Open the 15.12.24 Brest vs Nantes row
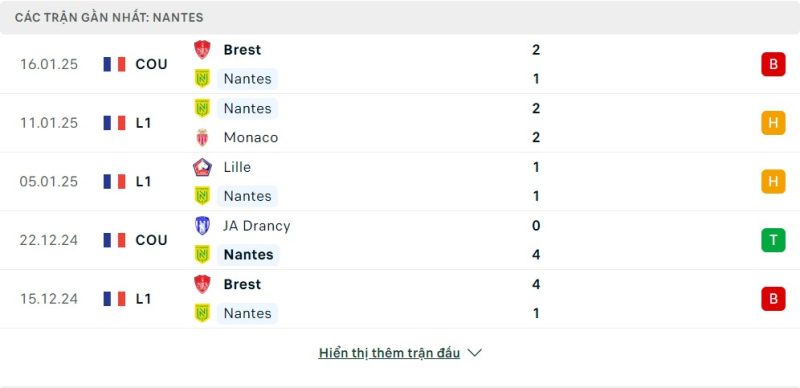The height and width of the screenshot is (388, 800). (x=400, y=299)
